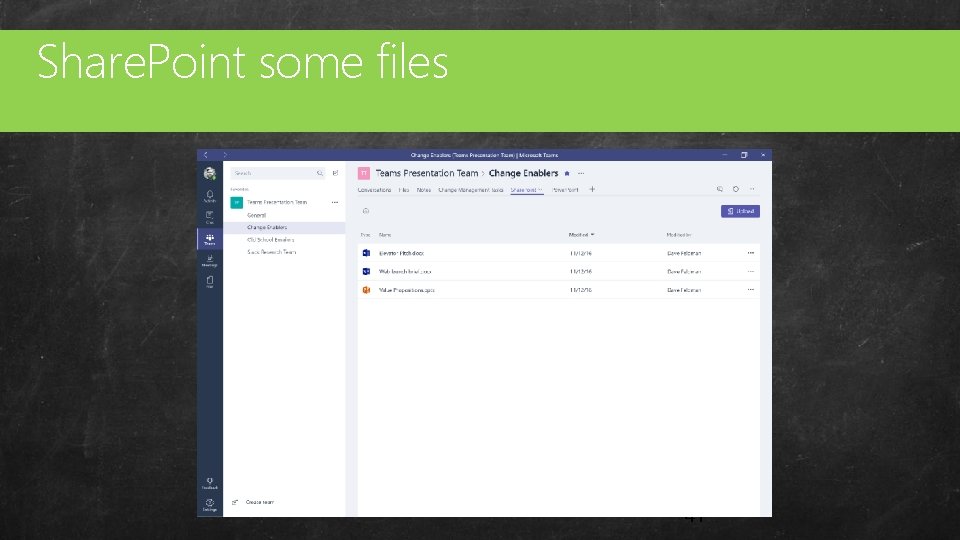Screen dimensions: 960x540
Task: Open the Value Propositions.pptx file
Action: point(407,290)
